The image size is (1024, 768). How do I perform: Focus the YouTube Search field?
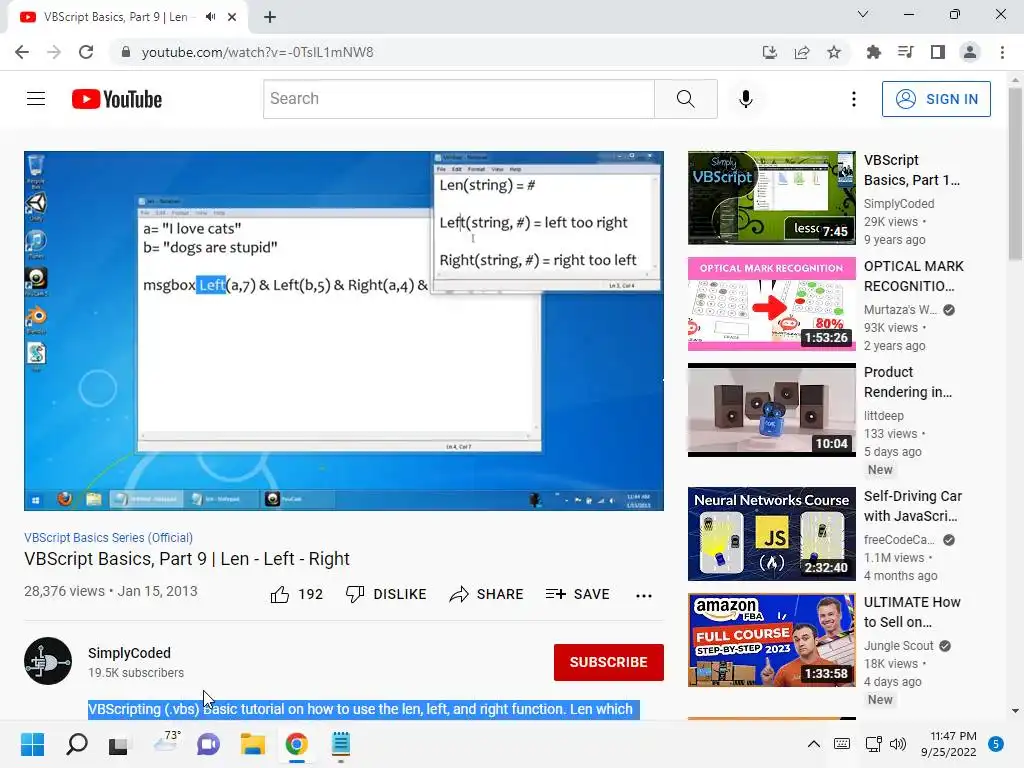tap(459, 99)
